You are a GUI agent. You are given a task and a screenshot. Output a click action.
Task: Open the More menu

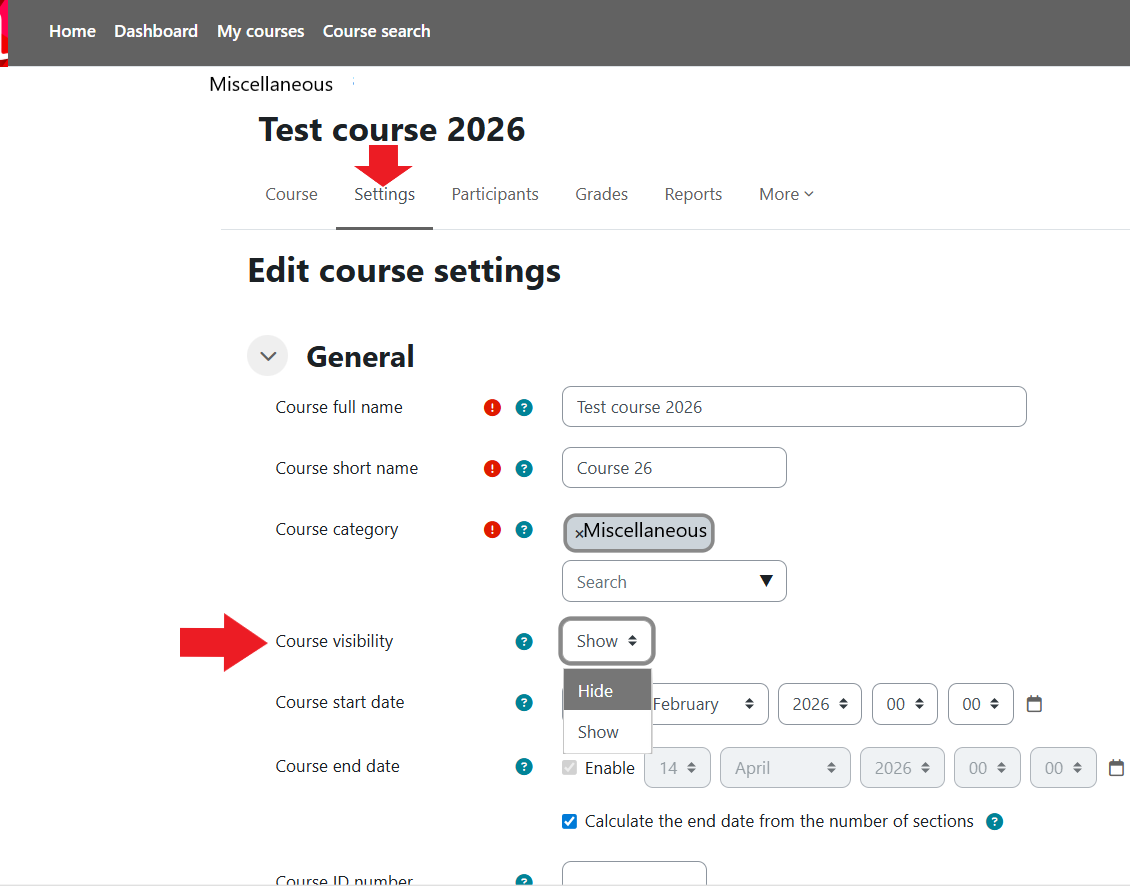[x=786, y=194]
